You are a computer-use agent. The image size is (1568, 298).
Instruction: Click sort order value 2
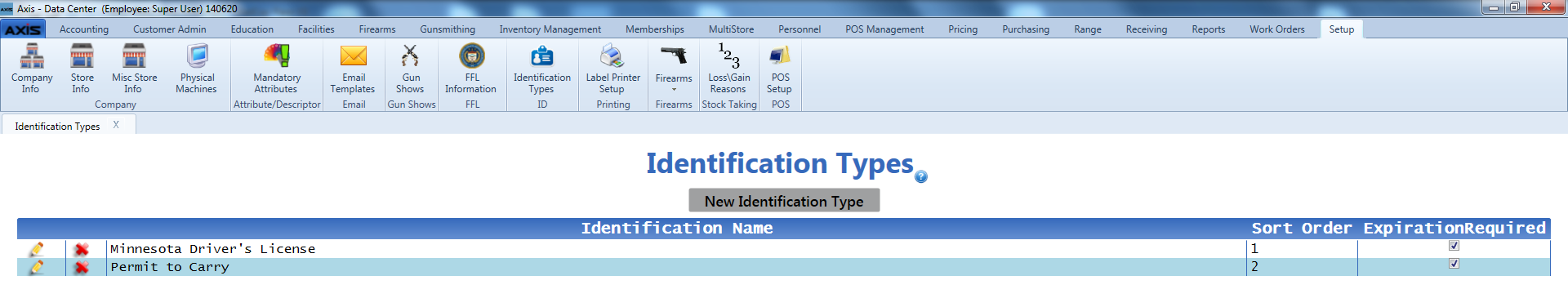[x=1302, y=267]
